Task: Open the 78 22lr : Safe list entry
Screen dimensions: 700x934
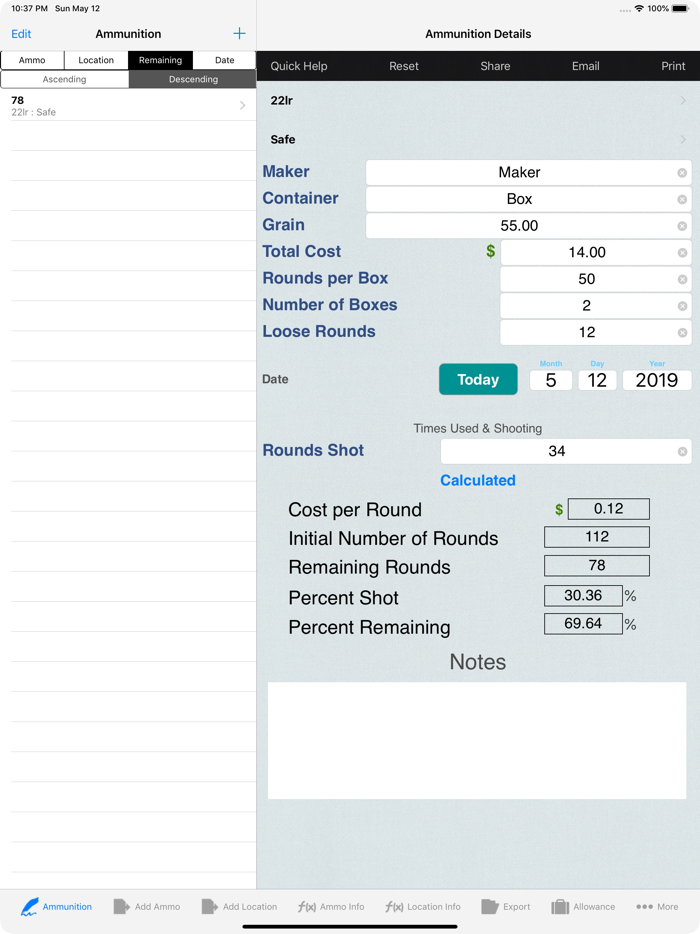Action: click(x=128, y=105)
